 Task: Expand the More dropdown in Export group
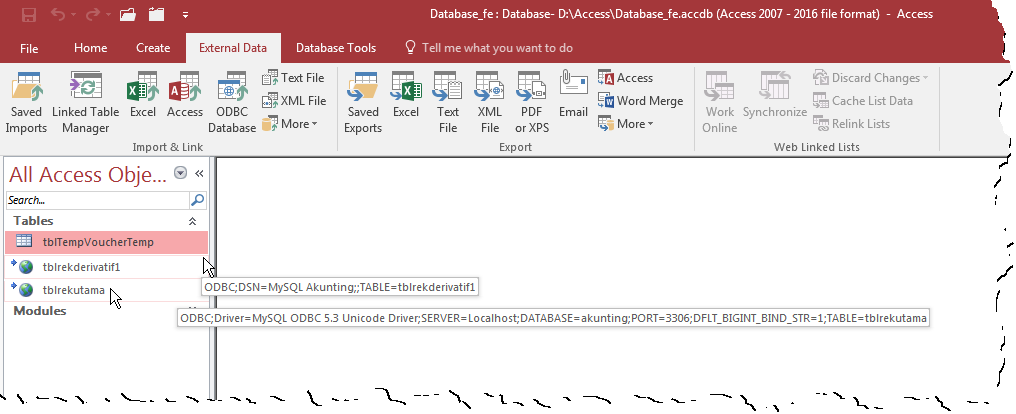[x=625, y=124]
